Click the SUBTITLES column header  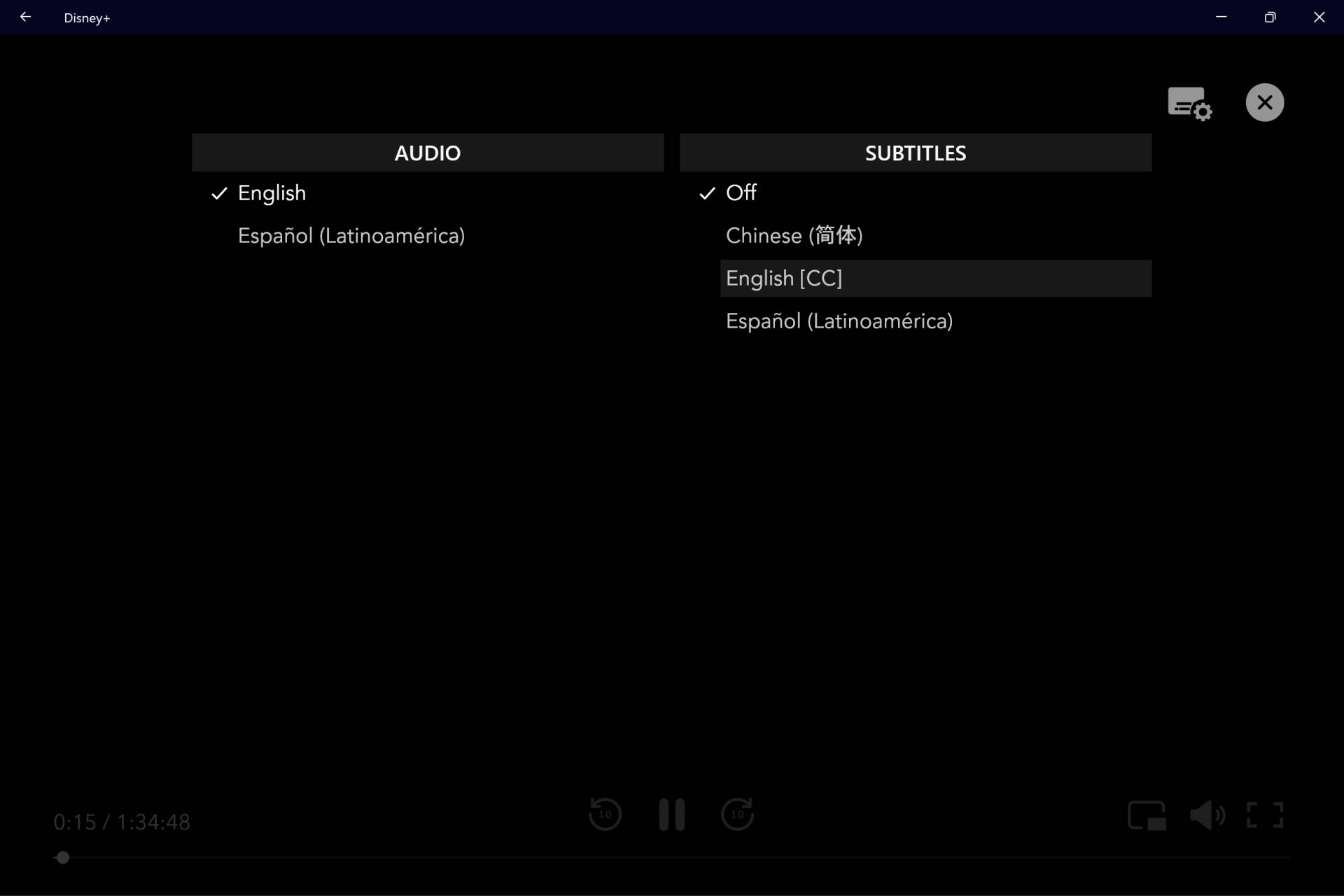click(x=915, y=153)
